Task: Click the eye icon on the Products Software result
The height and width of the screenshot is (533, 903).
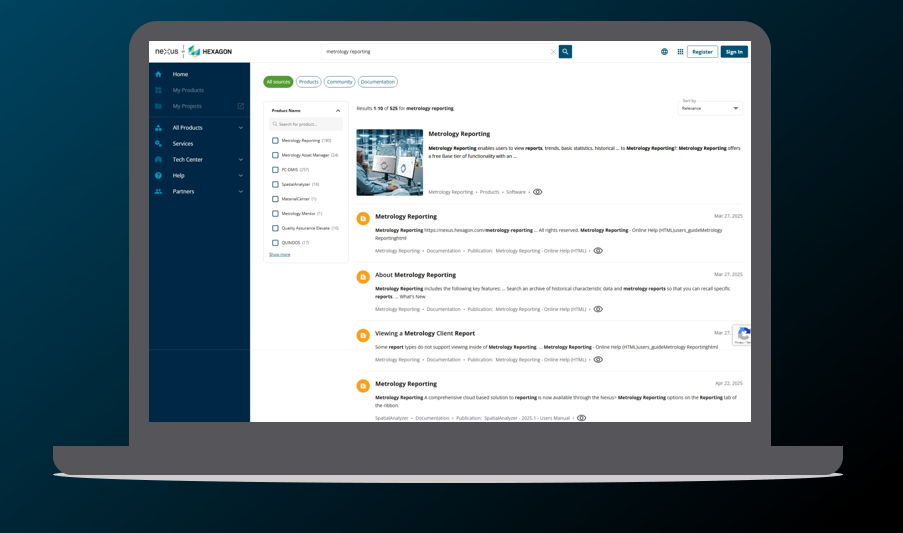Action: point(537,192)
